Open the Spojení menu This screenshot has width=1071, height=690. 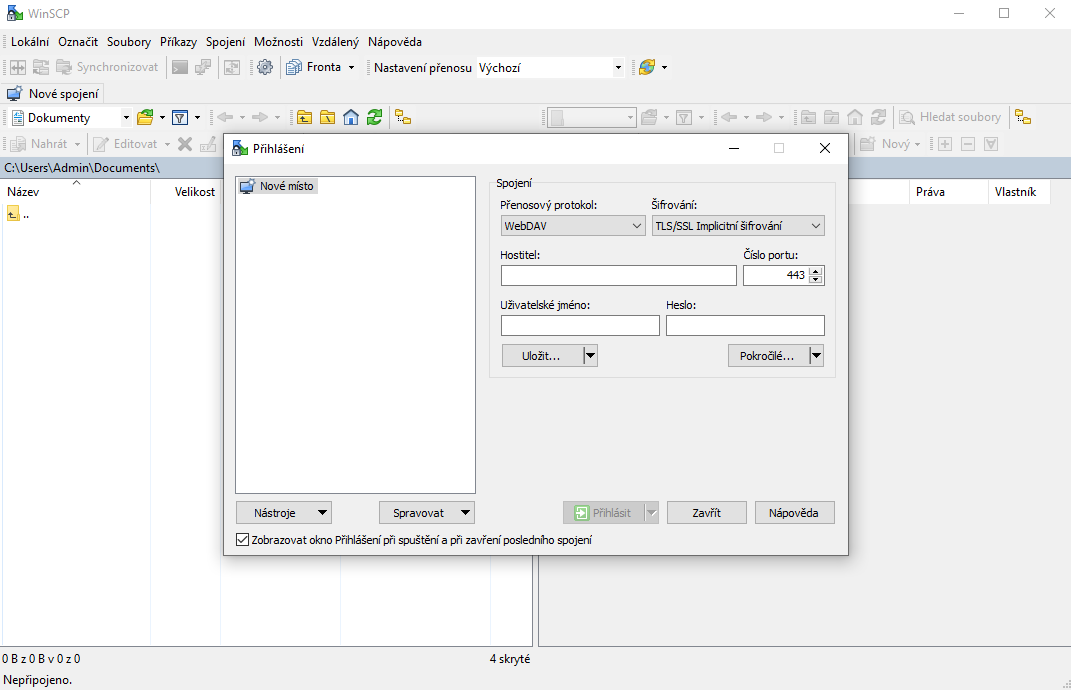click(x=225, y=42)
